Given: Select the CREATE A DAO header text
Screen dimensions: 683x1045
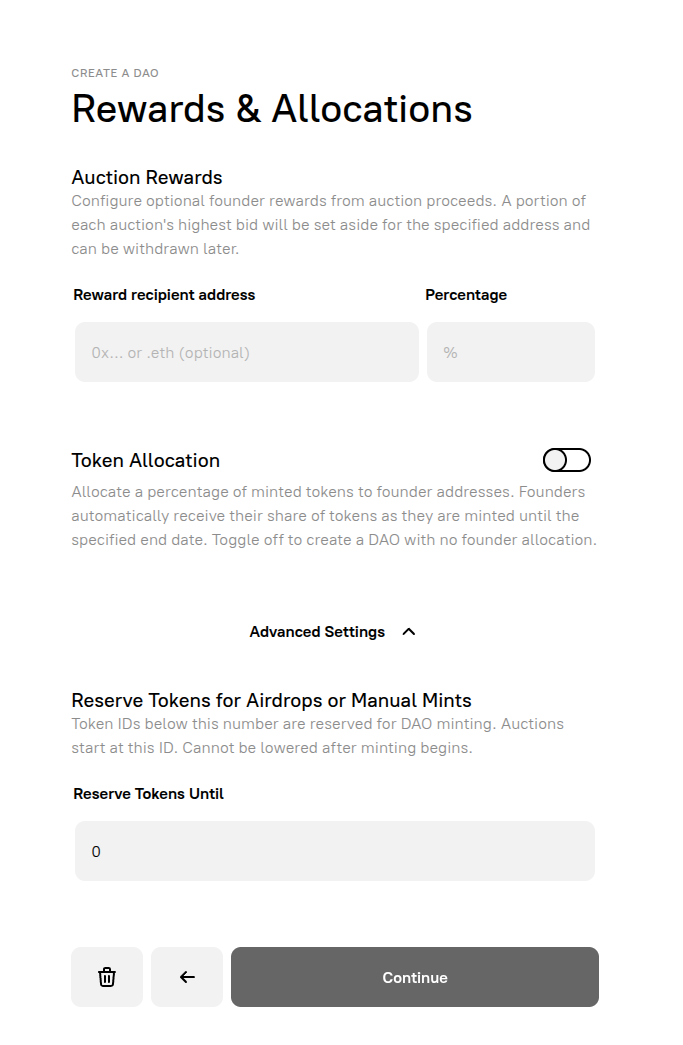Looking at the screenshot, I should click(x=115, y=73).
